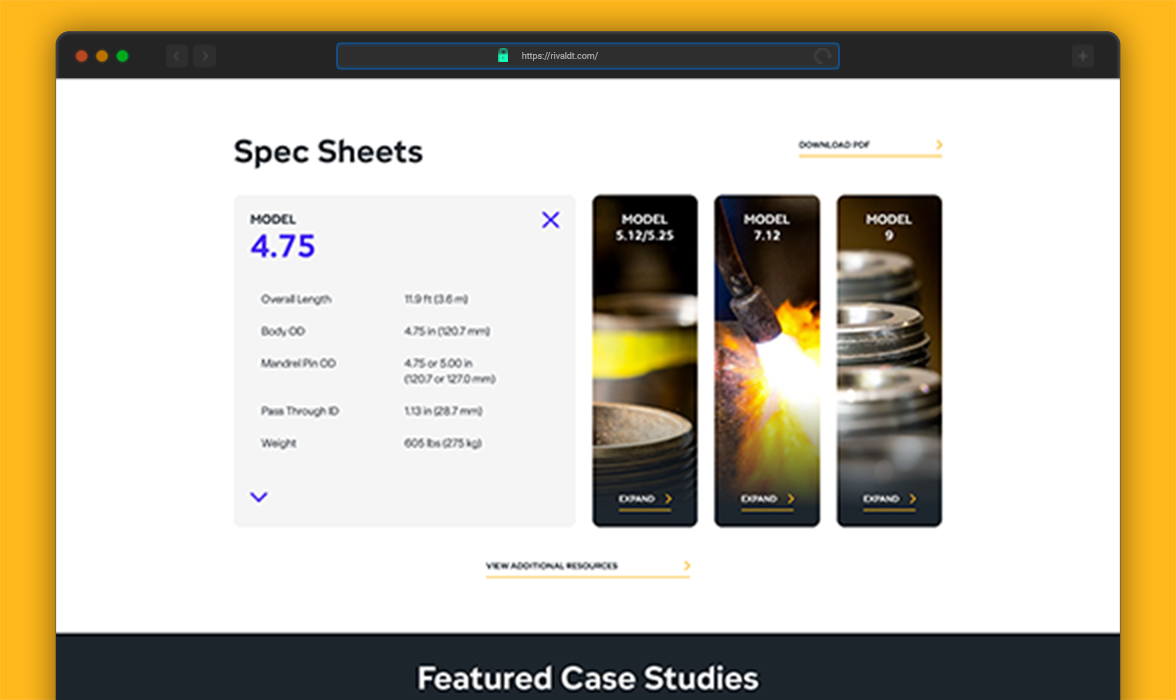Reload the page using the refresh icon
Image resolution: width=1176 pixels, height=700 pixels.
[x=823, y=56]
